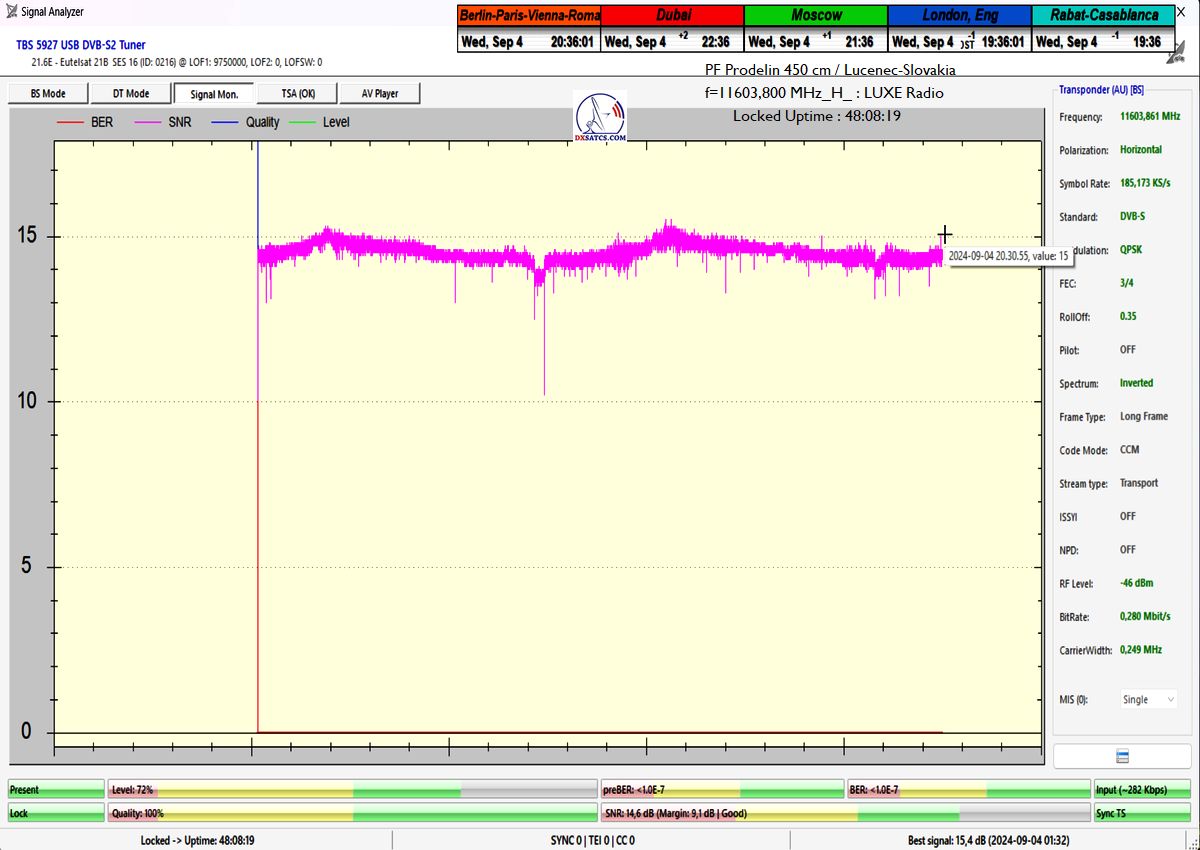Click the Sync TS indicator
The height and width of the screenshot is (850, 1200).
pos(1142,814)
